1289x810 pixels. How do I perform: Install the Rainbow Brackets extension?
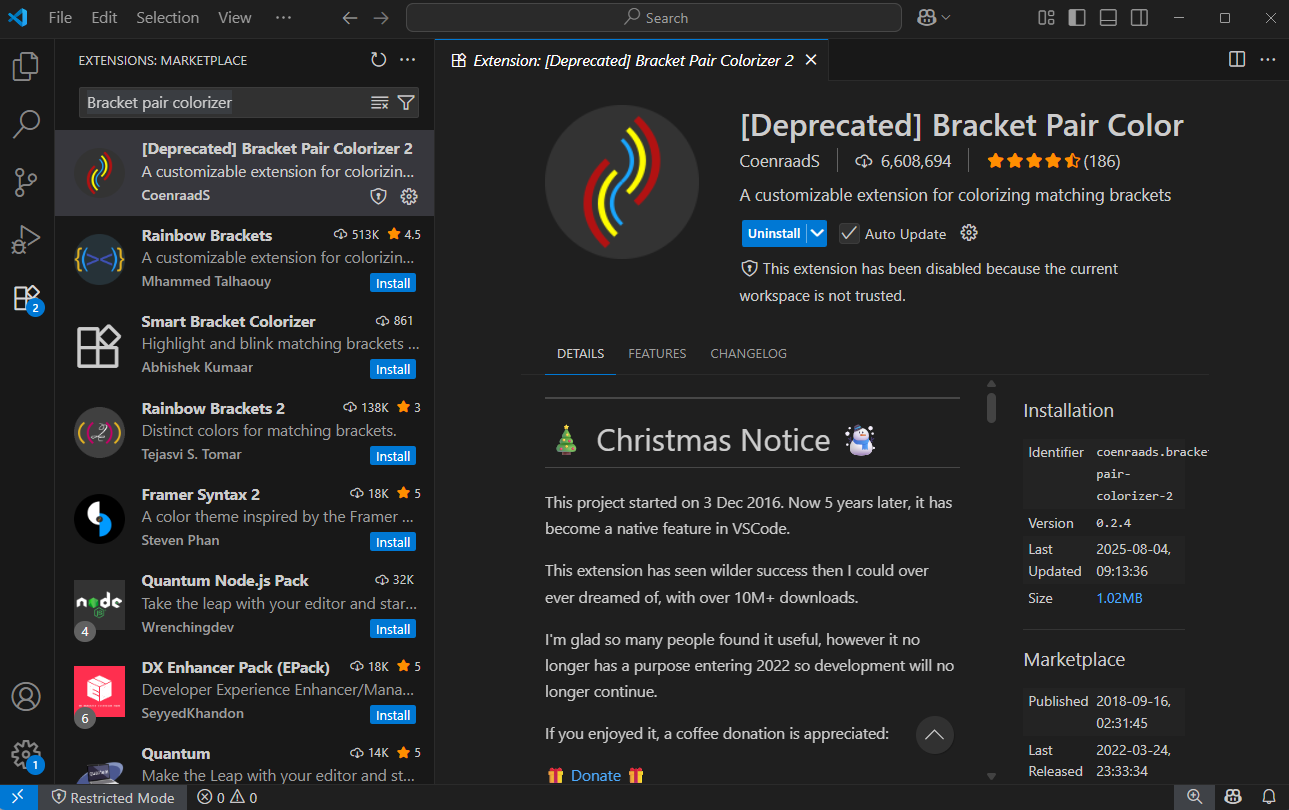393,283
